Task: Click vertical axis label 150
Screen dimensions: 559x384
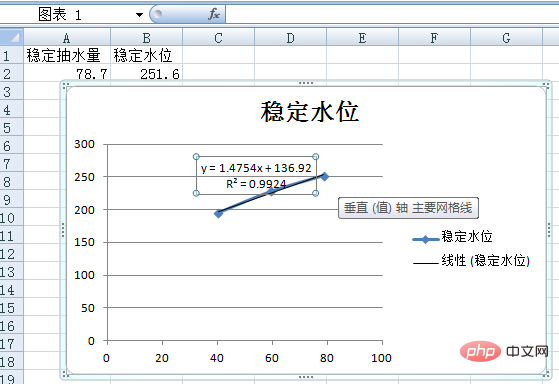Action: 84,242
